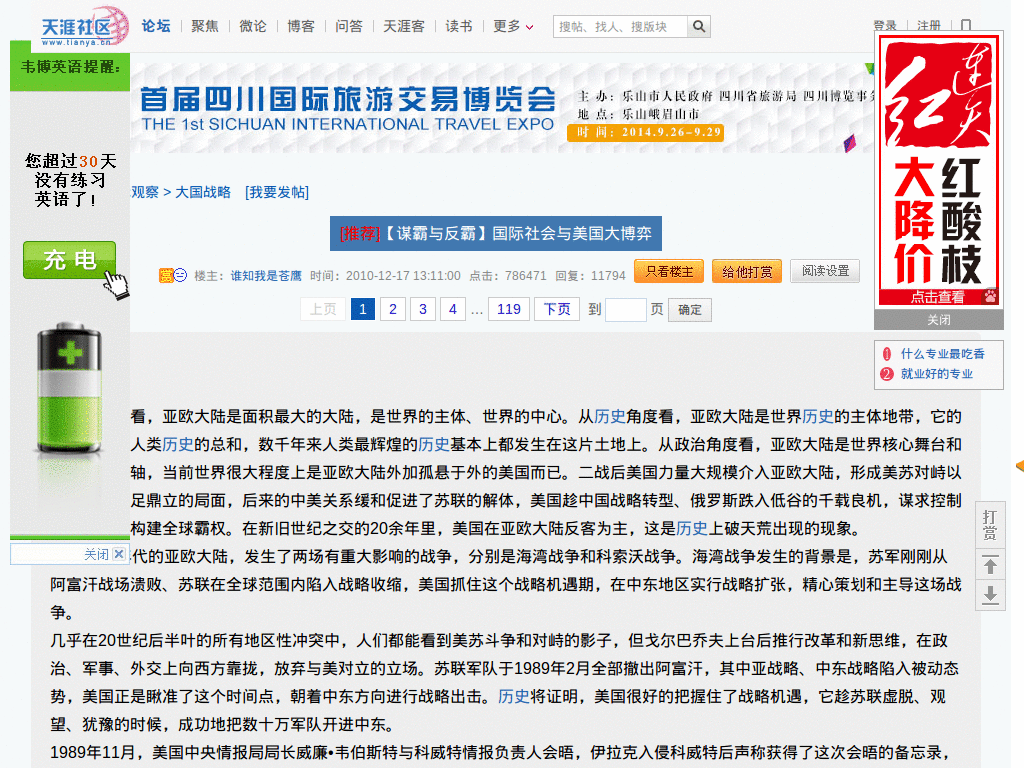
Task: Click the 什么专业最吃香 link
Action: point(946,352)
